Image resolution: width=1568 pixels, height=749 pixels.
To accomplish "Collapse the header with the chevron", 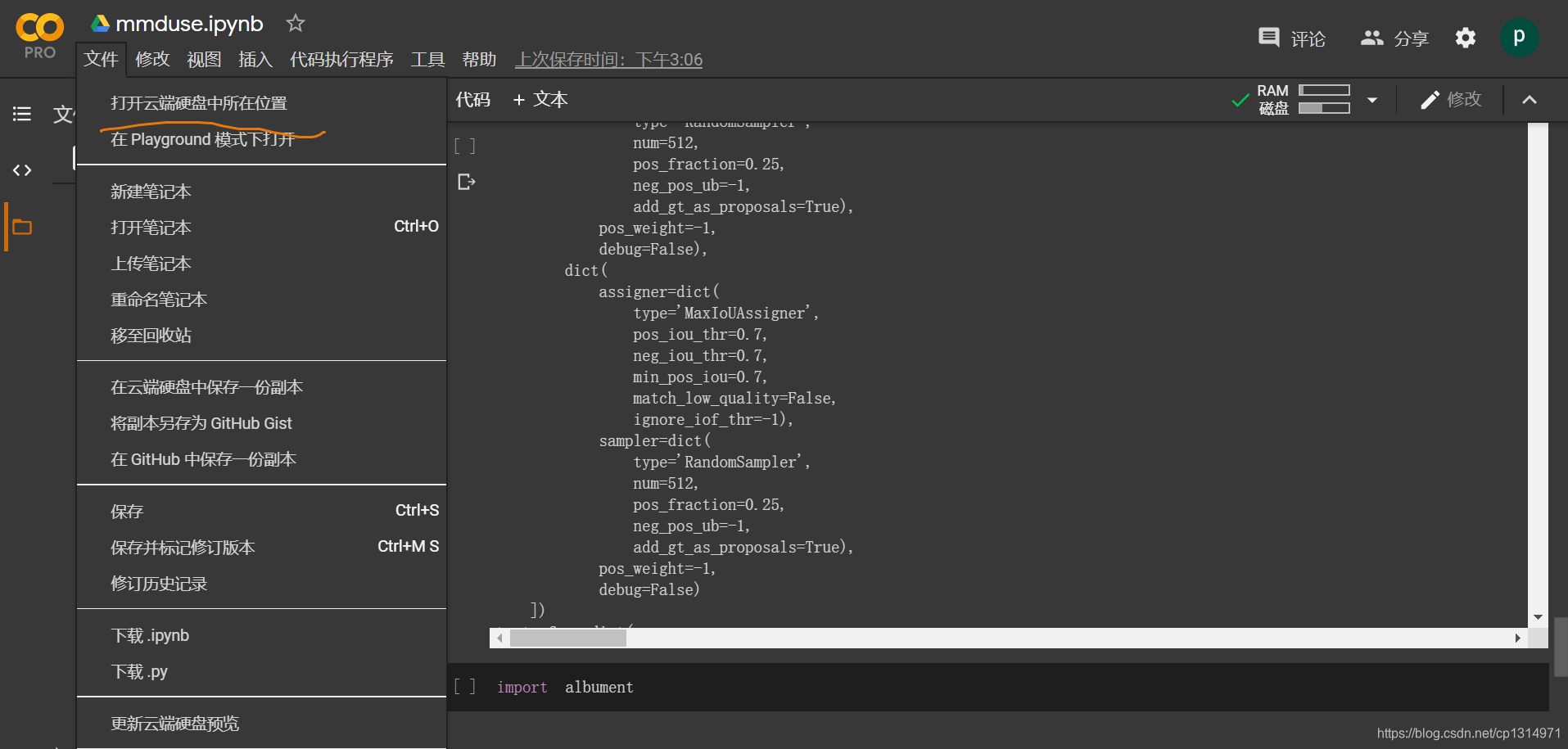I will click(1530, 100).
